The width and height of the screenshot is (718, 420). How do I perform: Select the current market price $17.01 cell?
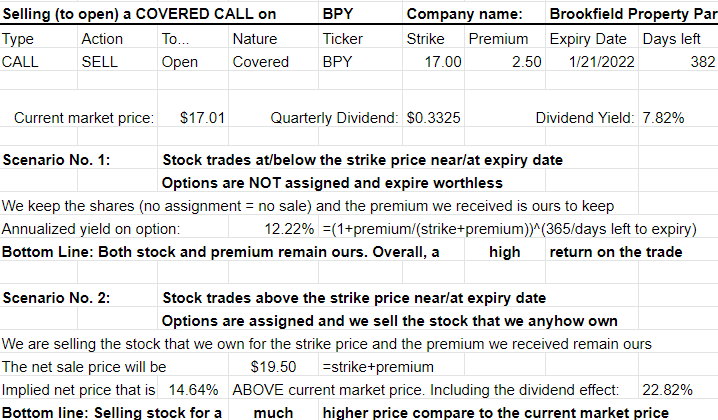[193, 118]
